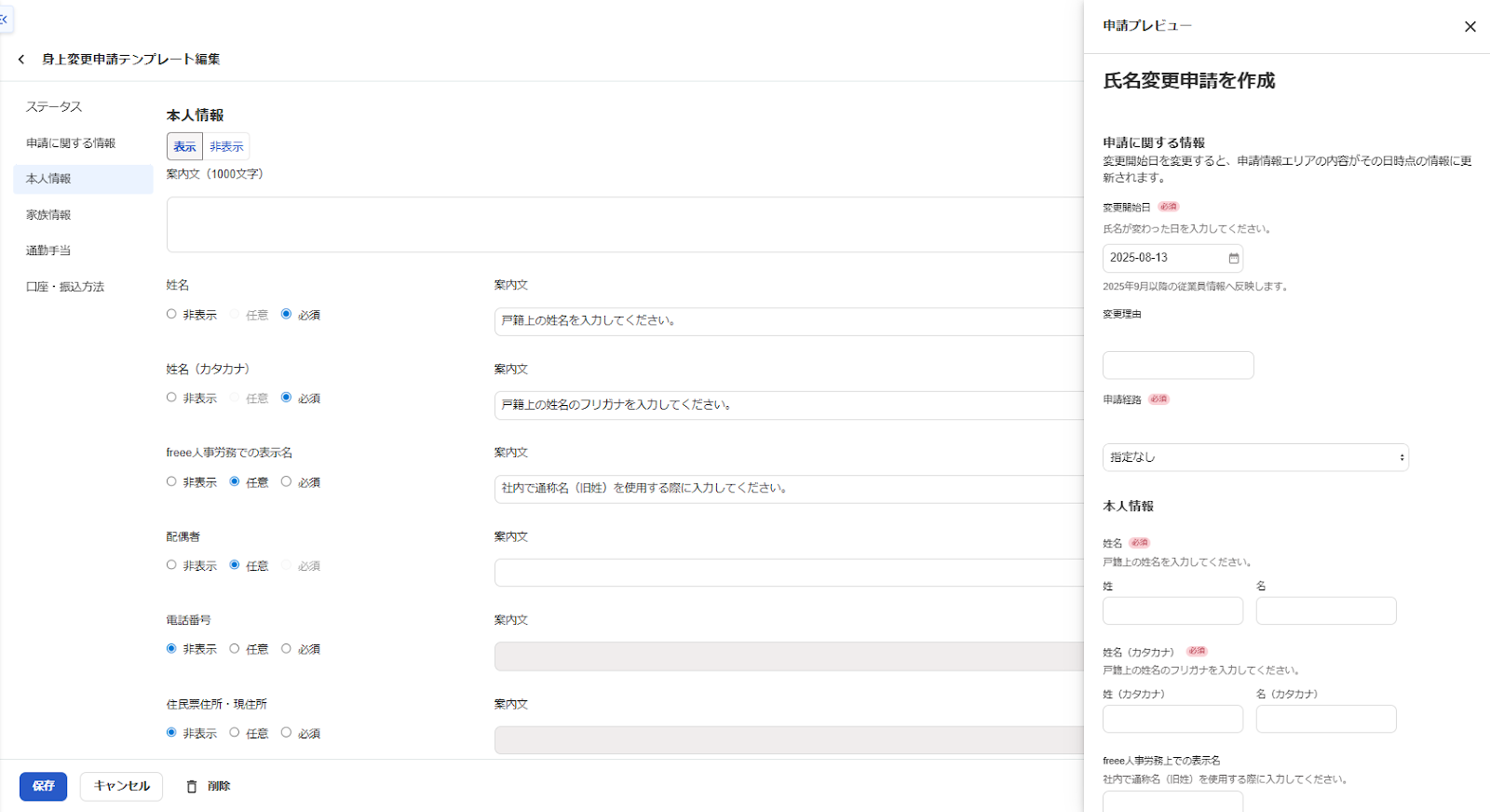The image size is (1490, 812).
Task: Click the 削除 button
Action: click(208, 787)
